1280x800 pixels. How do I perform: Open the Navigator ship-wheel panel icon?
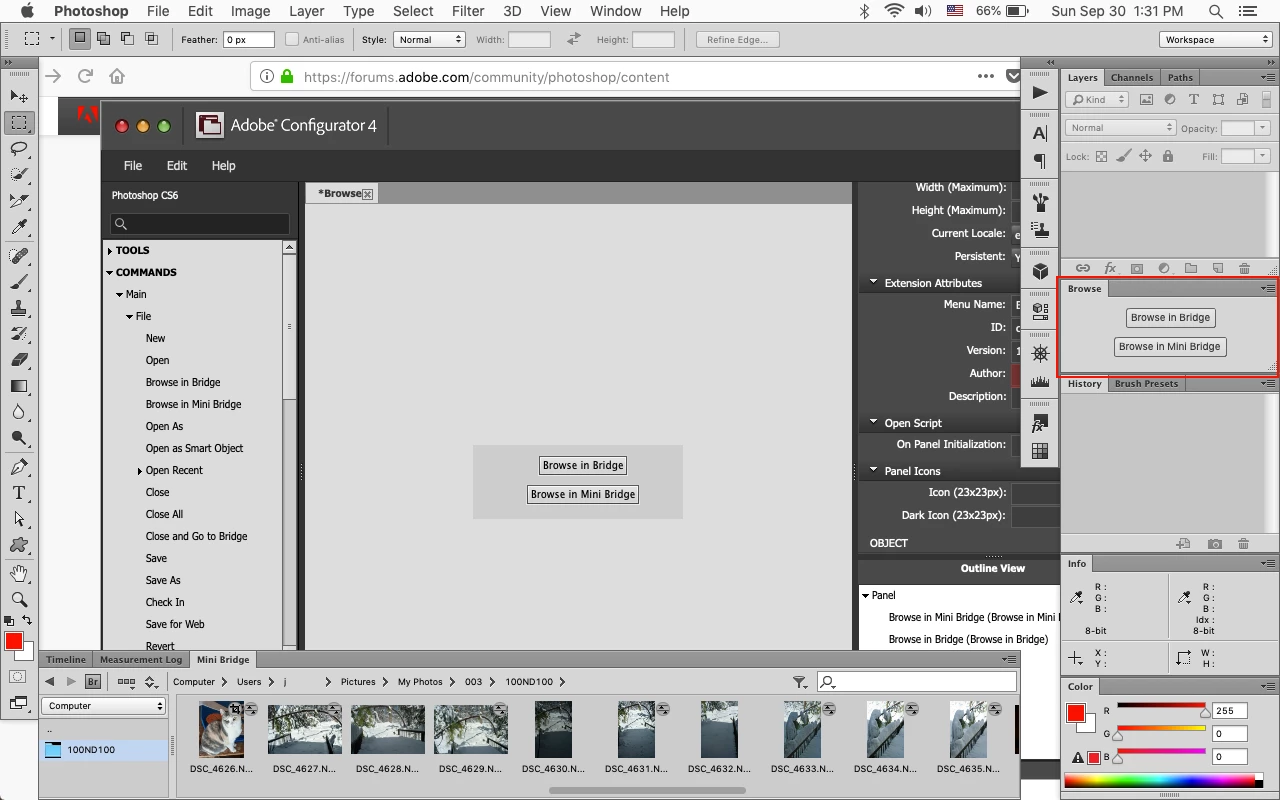1040,354
